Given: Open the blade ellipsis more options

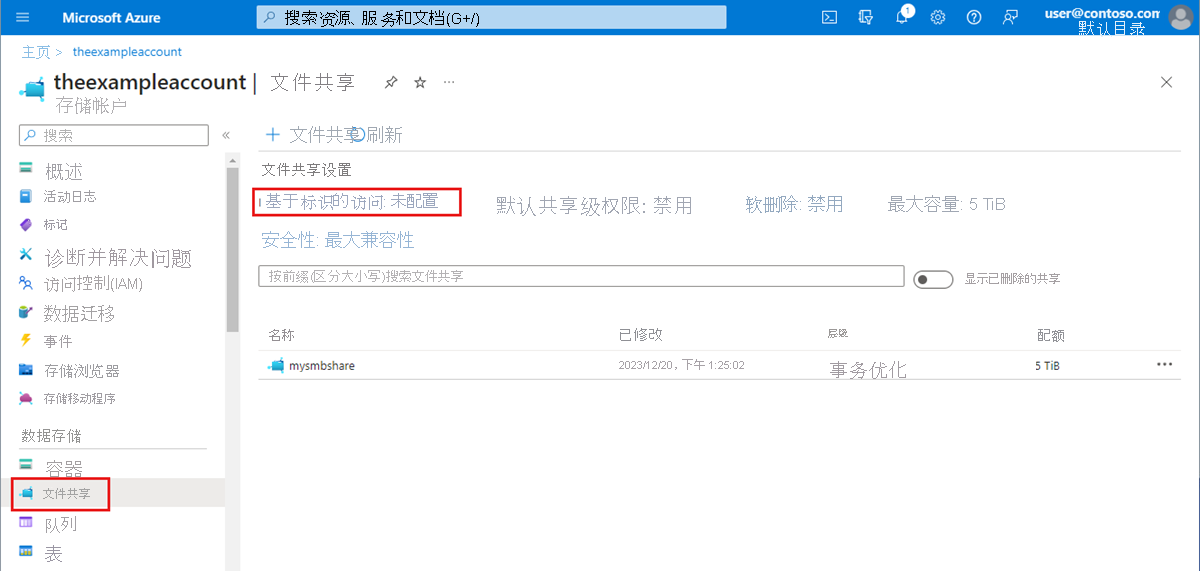Looking at the screenshot, I should click(449, 82).
